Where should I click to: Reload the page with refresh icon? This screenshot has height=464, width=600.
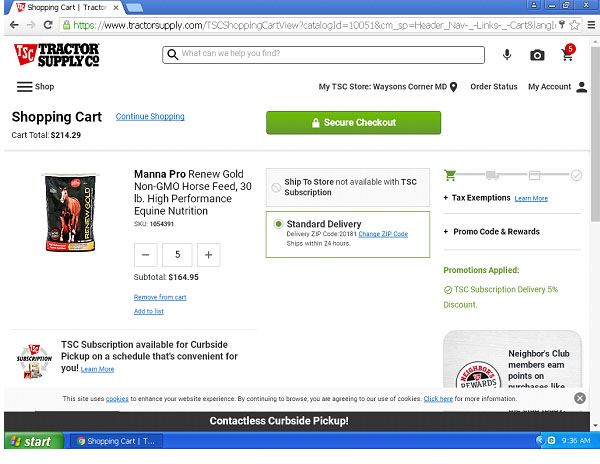[48, 25]
